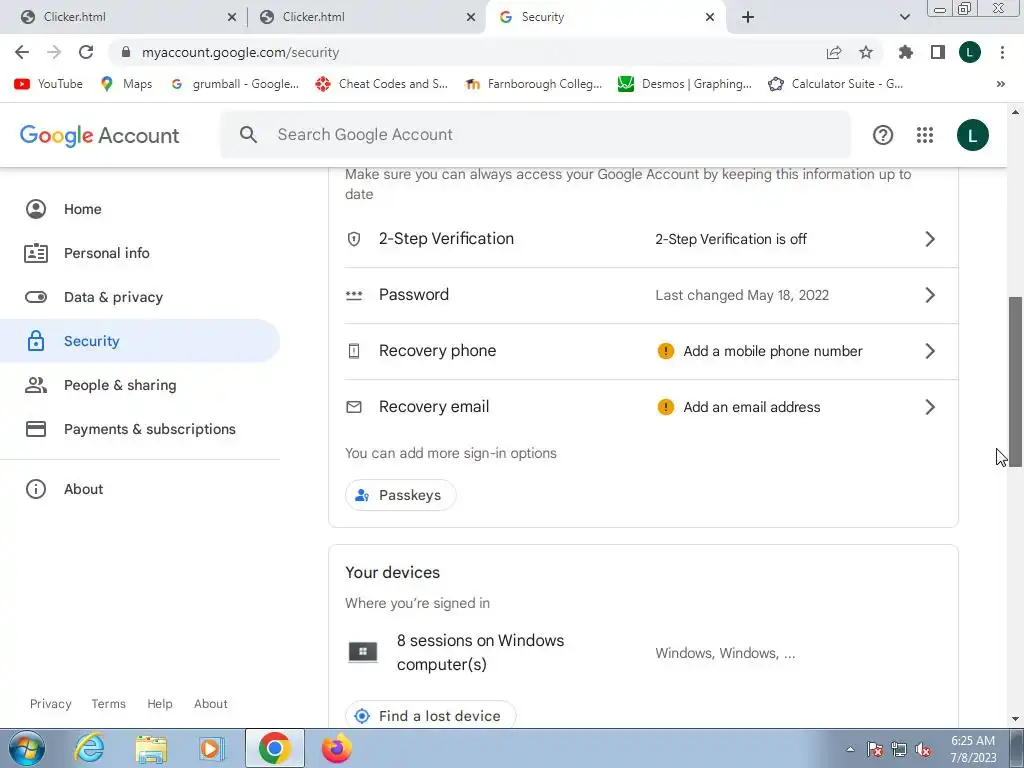
Task: Open Windows Explorer folder on taskbar
Action: click(151, 748)
